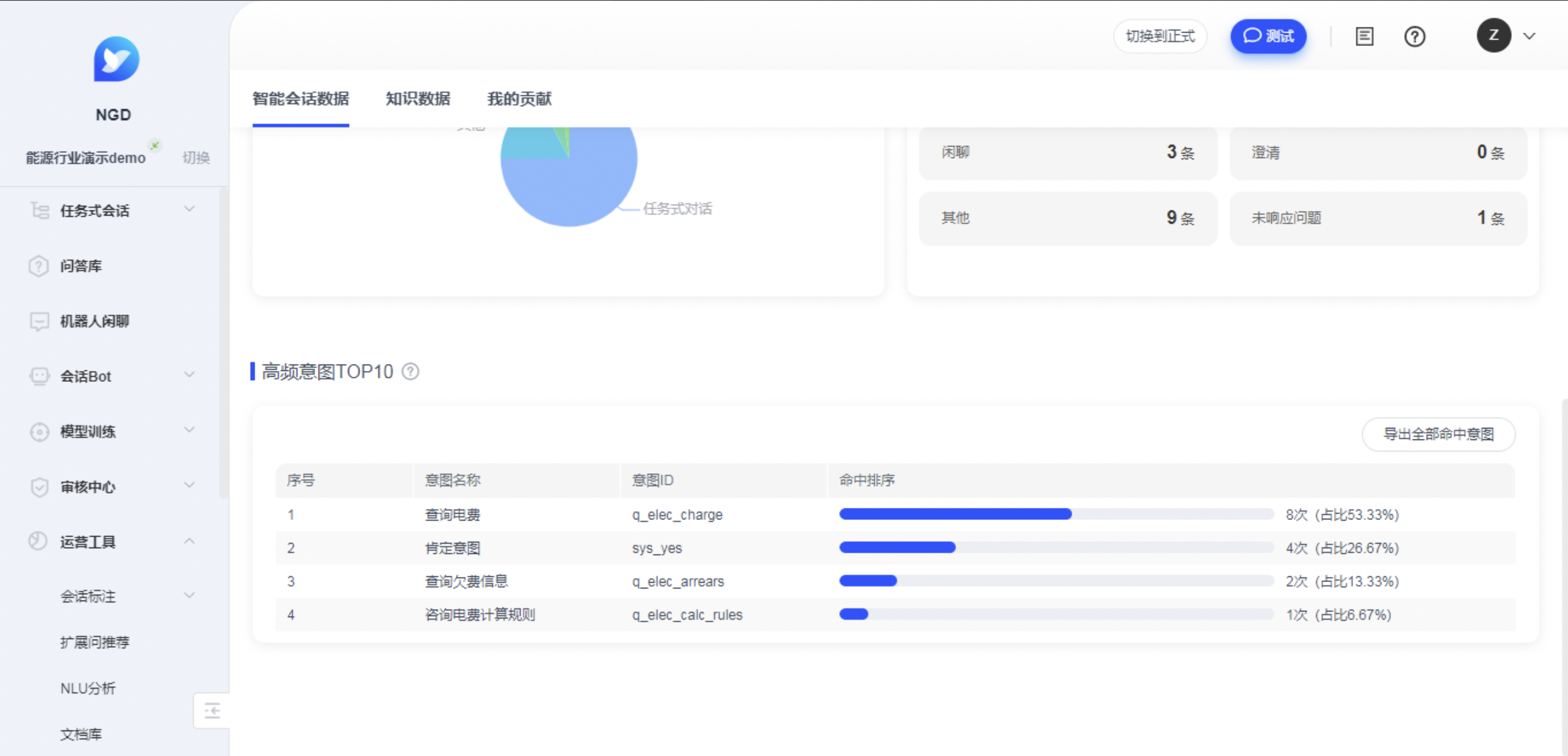Click the NGD bird logo
The image size is (1568, 756).
116,59
